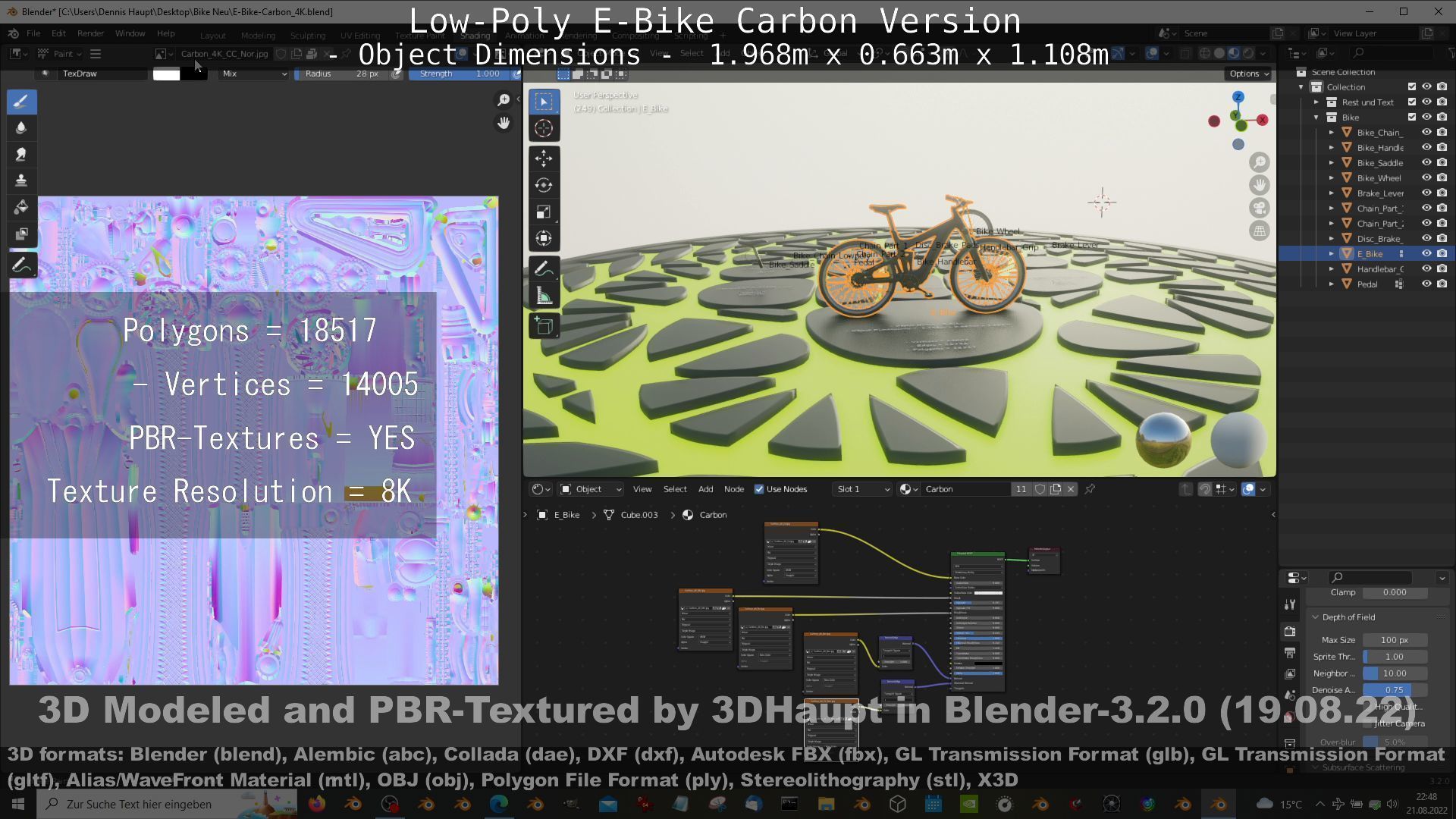Uncheck the Bike collection checkbox
This screenshot has height=819, width=1456.
tap(1411, 117)
